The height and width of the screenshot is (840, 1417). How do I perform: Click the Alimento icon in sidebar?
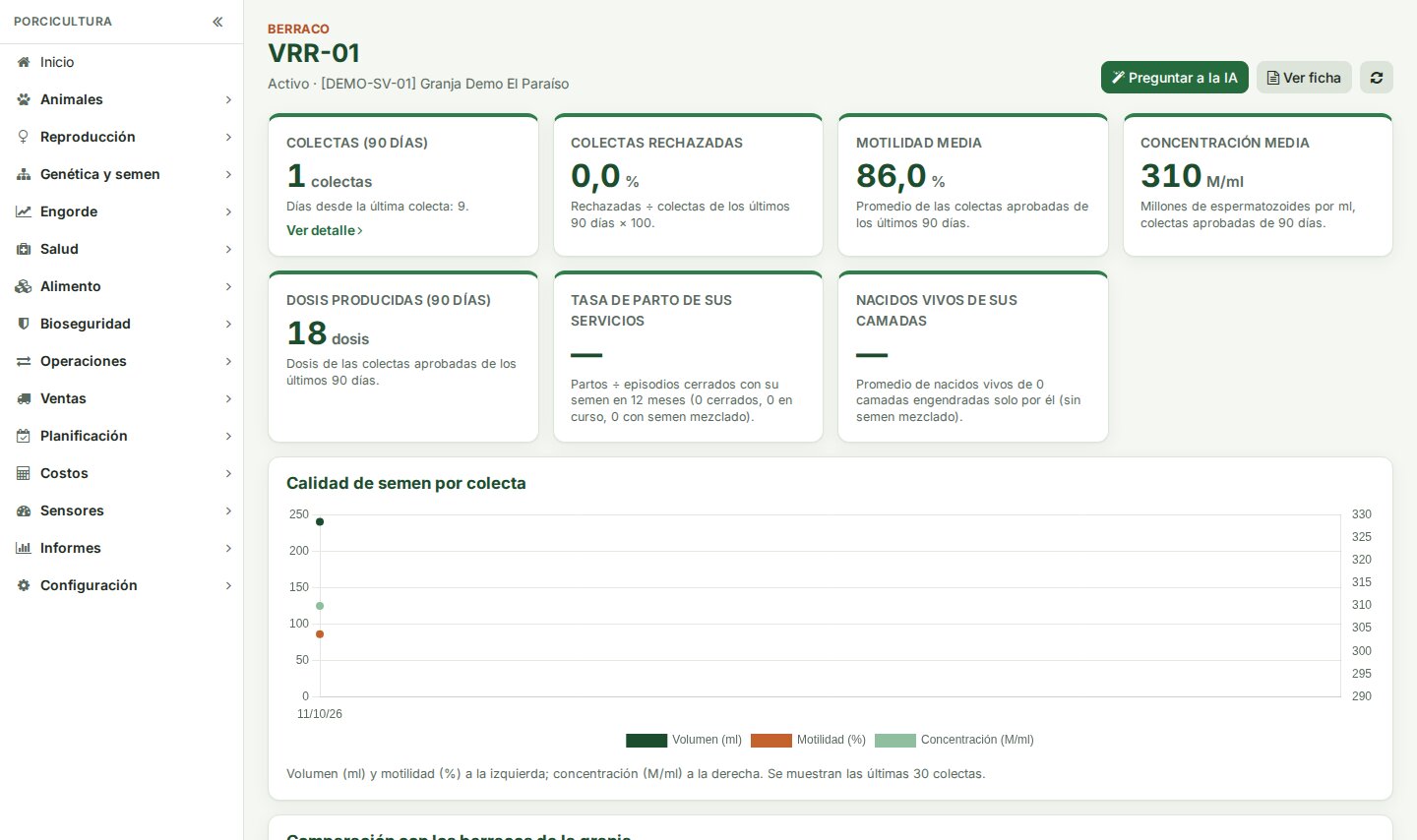[x=24, y=286]
